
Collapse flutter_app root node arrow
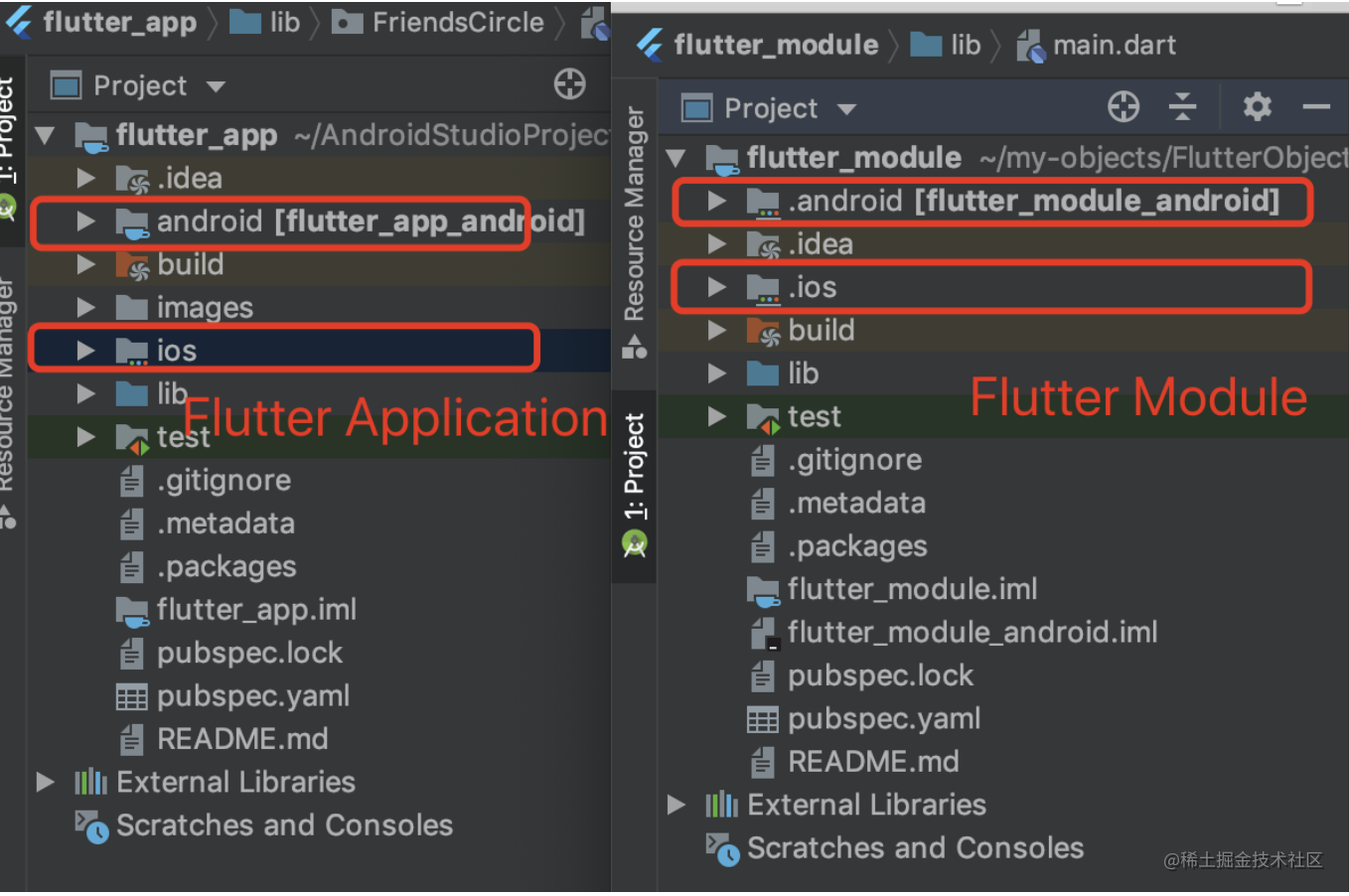click(x=45, y=135)
